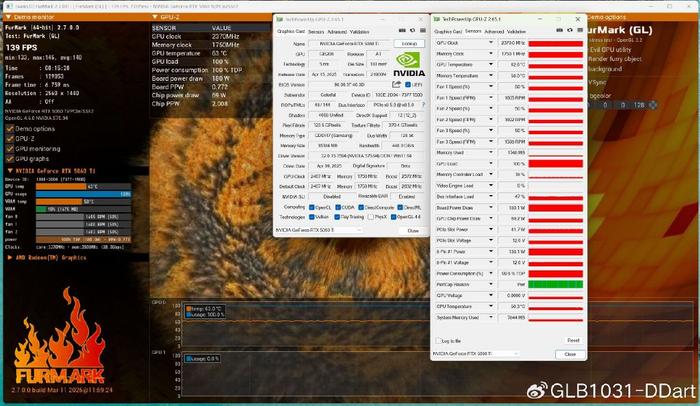Click the GPU temp orange bar in FurMark
This screenshot has height=406, width=700.
[x=61, y=186]
